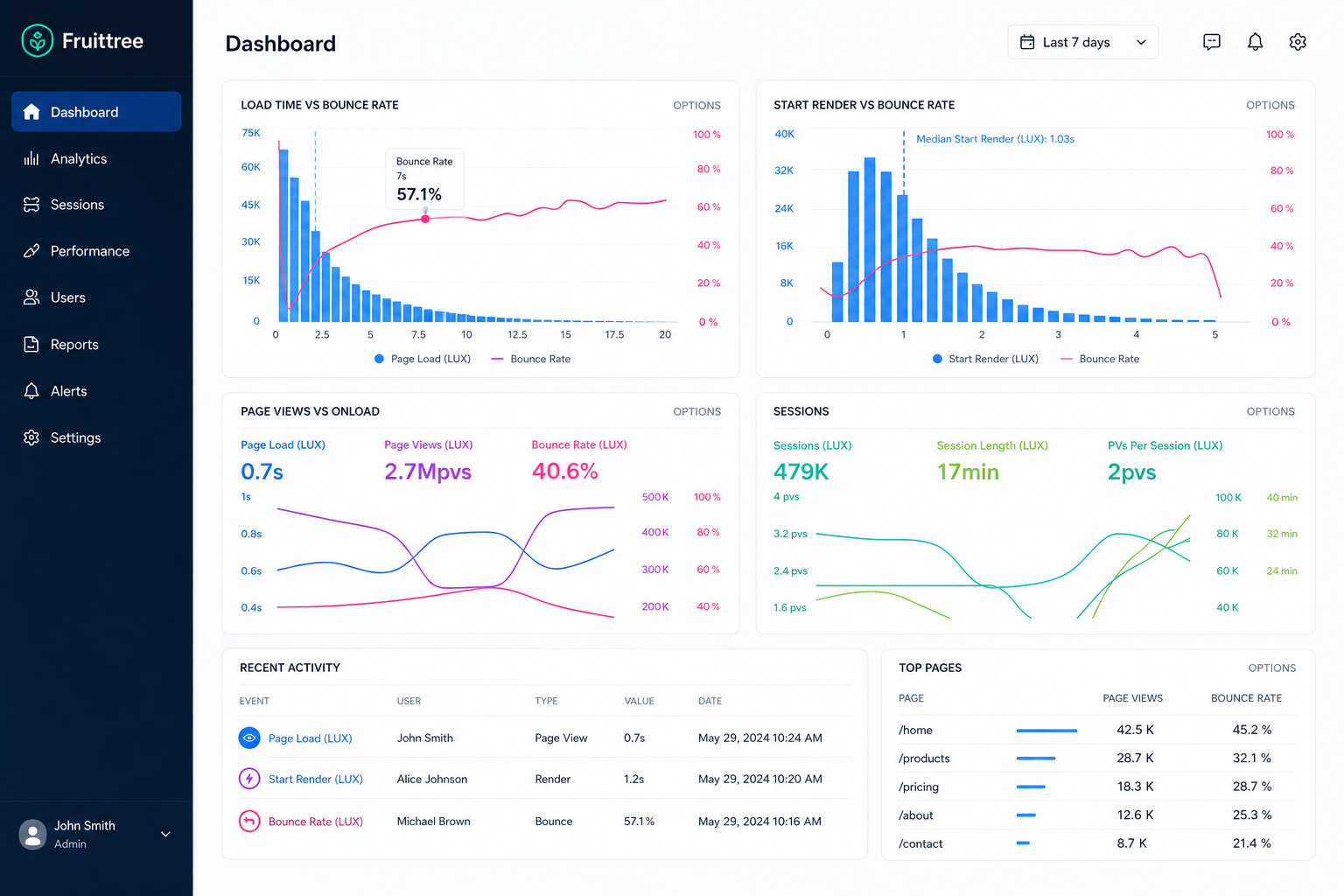Click the 17min Session Length value
Viewport: 1344px width, 896px height.
click(x=968, y=472)
